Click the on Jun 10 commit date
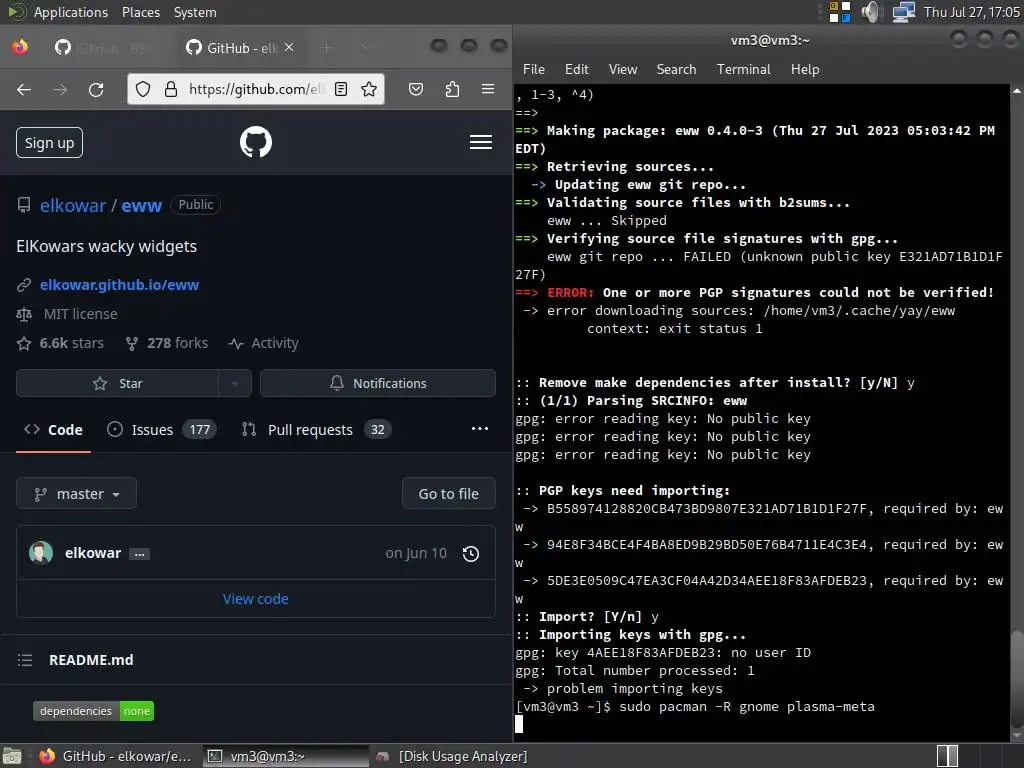Image resolution: width=1024 pixels, height=768 pixels. pyautogui.click(x=416, y=553)
